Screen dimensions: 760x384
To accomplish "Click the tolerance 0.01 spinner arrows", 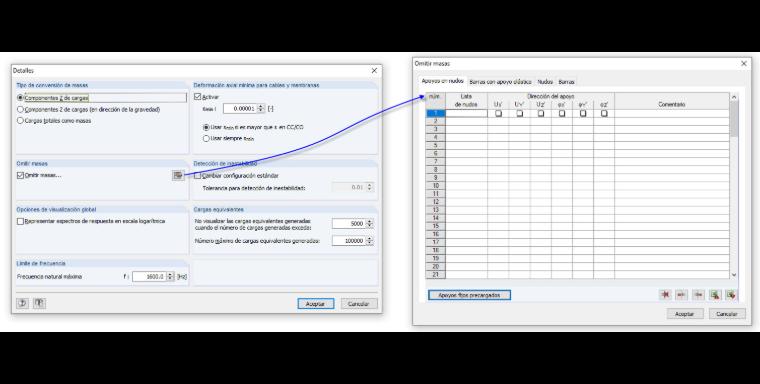I will [369, 187].
